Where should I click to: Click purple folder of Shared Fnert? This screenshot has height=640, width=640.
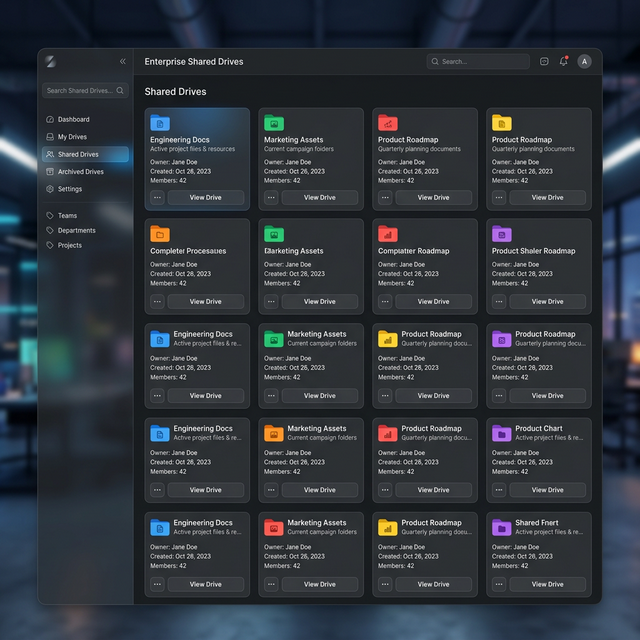pos(502,528)
